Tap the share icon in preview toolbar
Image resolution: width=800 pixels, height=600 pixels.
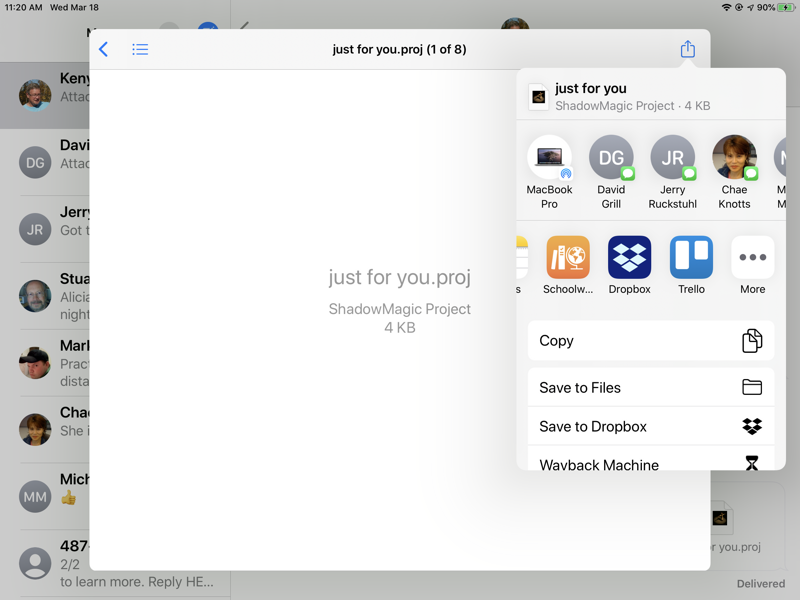coord(687,49)
